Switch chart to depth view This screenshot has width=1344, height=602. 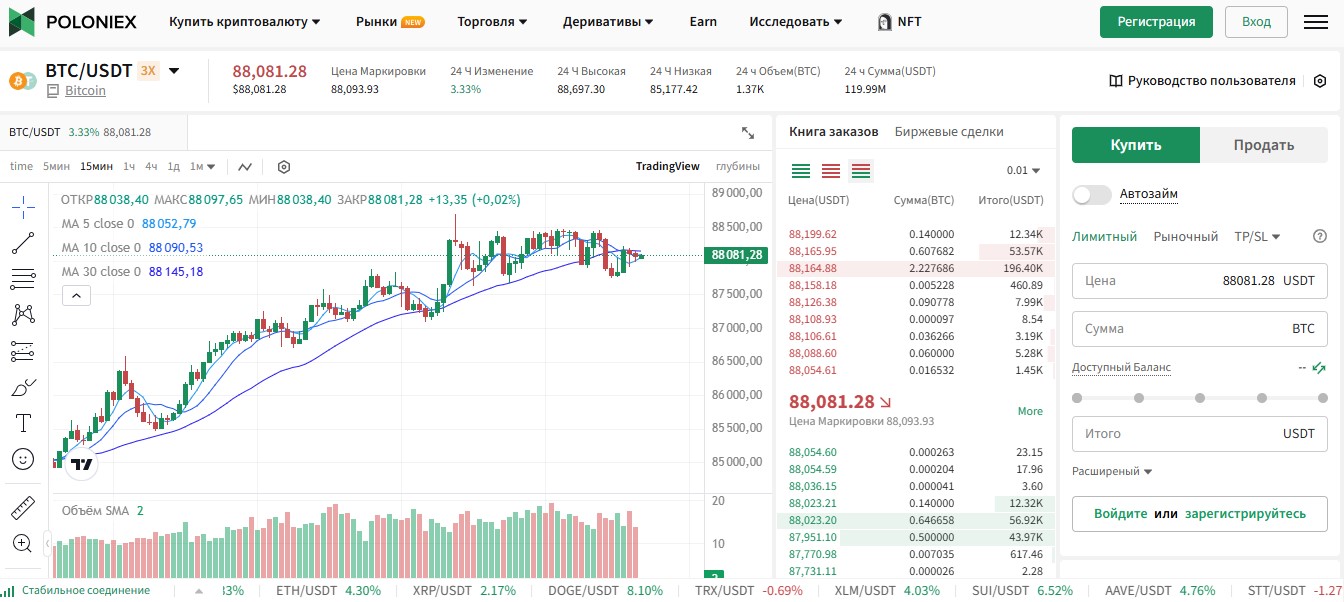[738, 167]
